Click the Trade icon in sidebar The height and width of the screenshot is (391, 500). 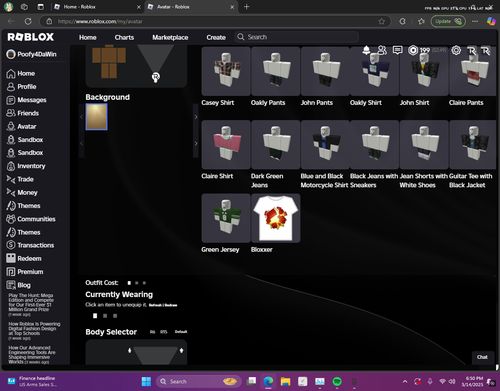(x=11, y=179)
